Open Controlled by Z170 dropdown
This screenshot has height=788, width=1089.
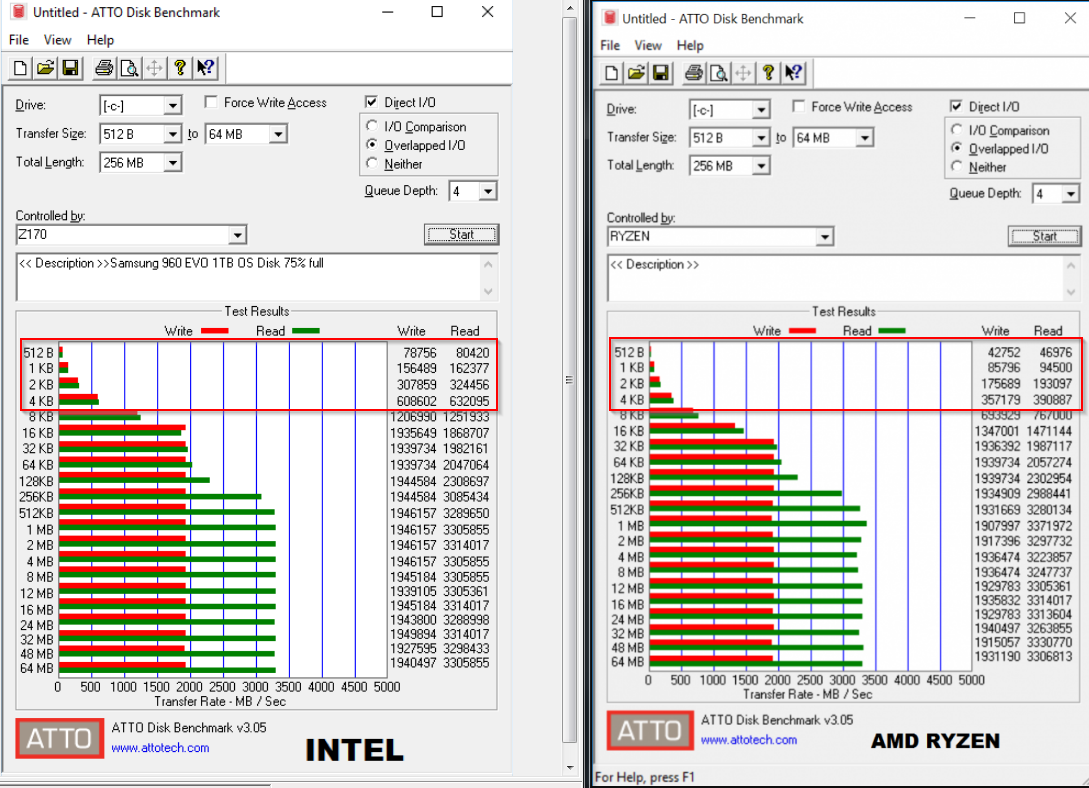238,235
